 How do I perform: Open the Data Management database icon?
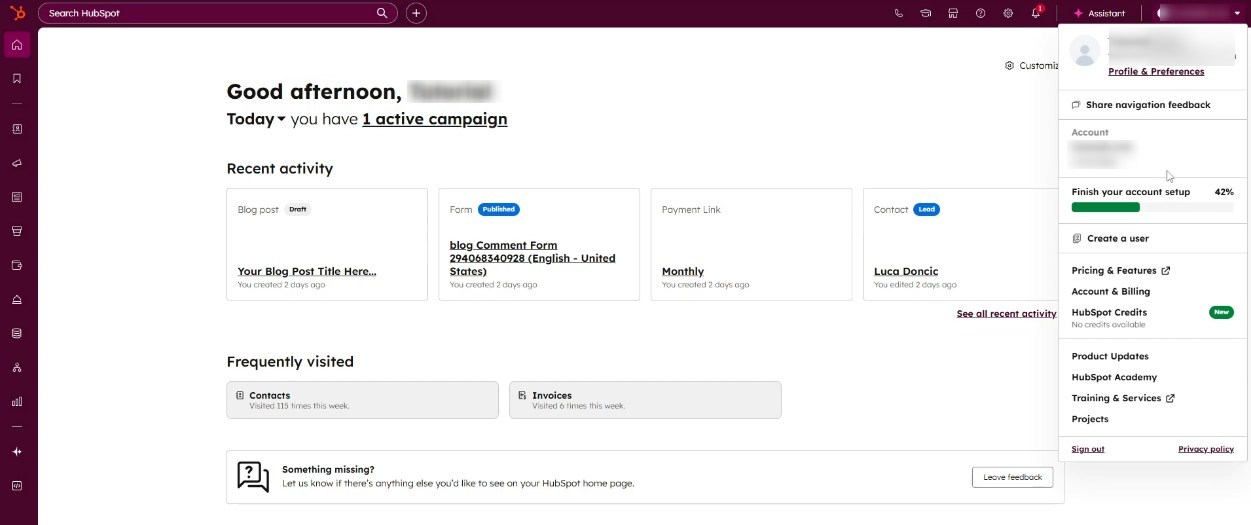pos(17,333)
